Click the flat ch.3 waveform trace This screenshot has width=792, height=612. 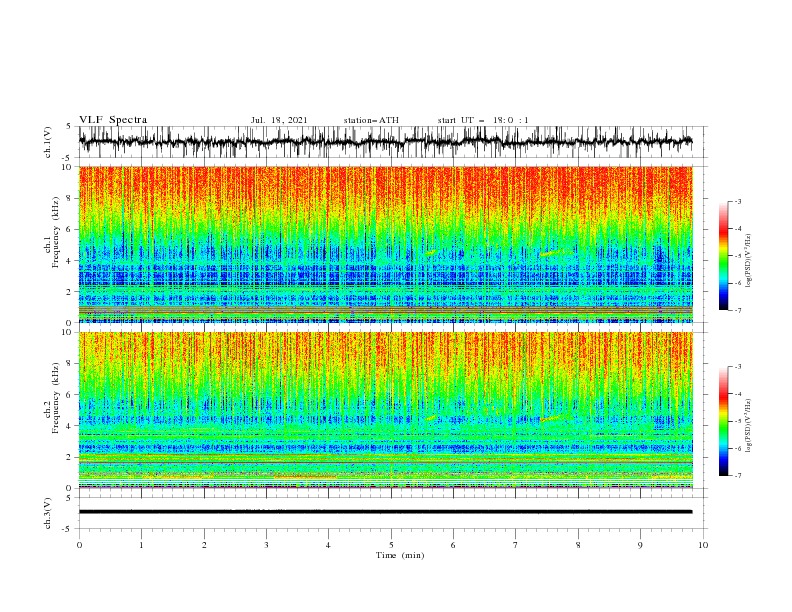pos(386,512)
